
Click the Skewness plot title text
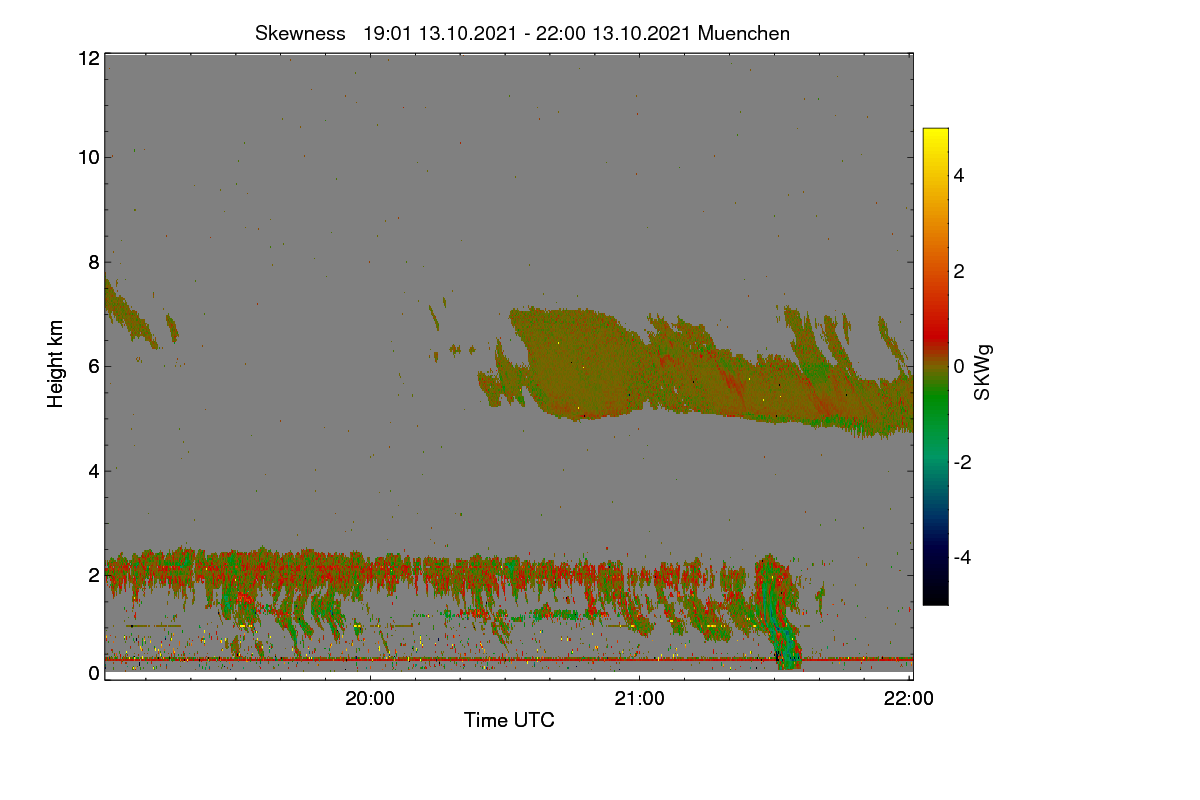point(522,33)
